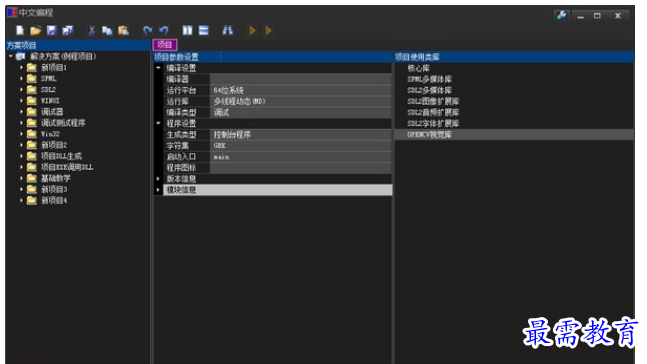Select the 项目EXE调用DLL tree item

(67, 167)
